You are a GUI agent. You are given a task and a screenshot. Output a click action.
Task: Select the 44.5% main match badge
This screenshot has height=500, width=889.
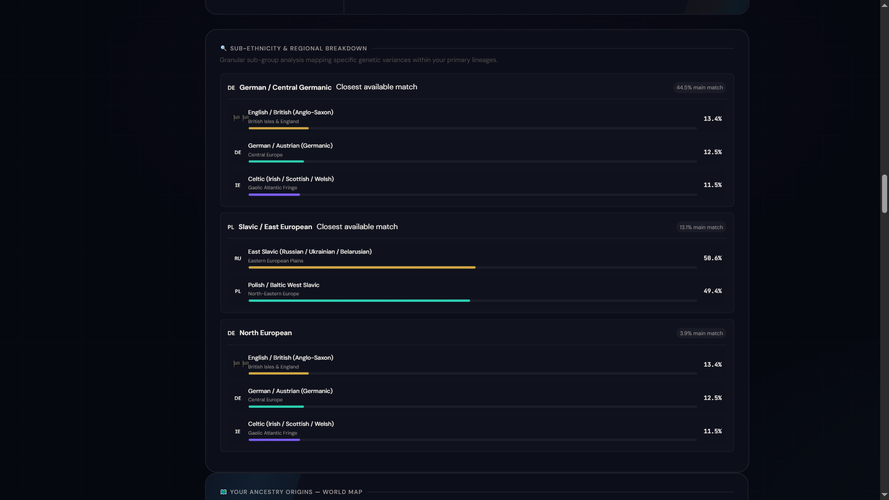700,87
